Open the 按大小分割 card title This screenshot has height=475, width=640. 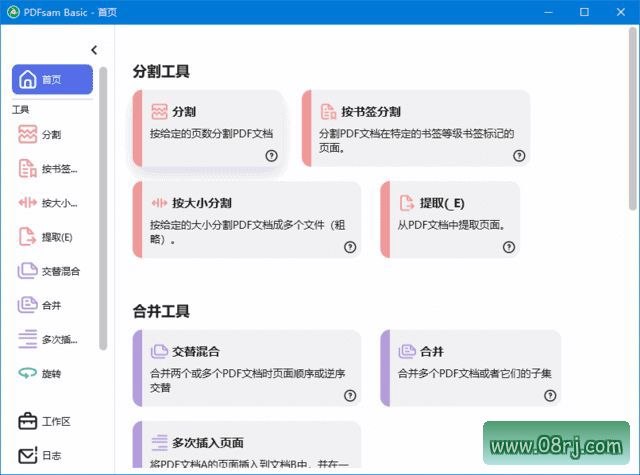202,203
